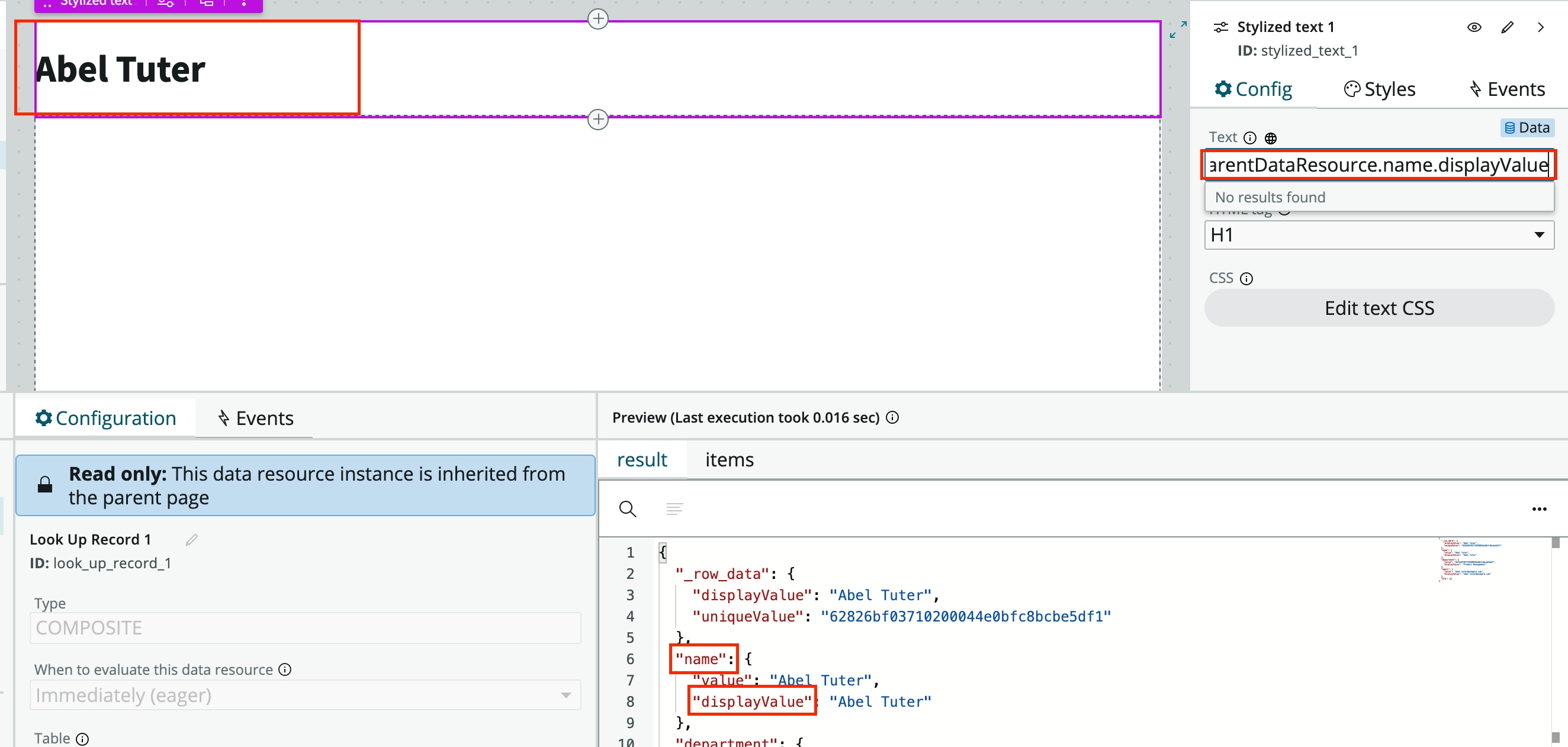Open the three-dot options menu on Stylized text toolbar

(x=243, y=3)
